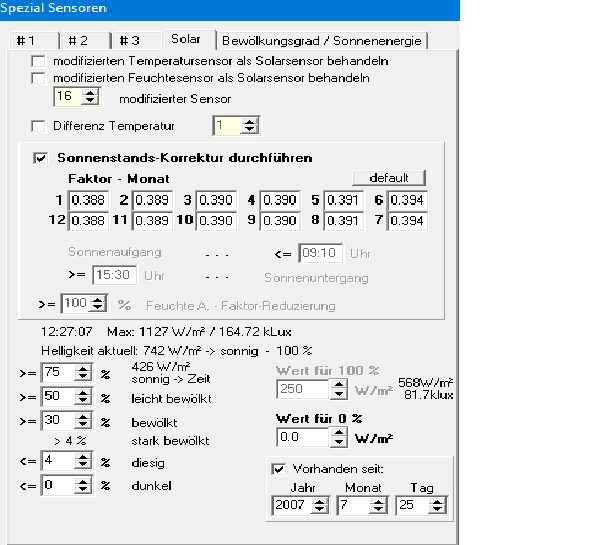Image resolution: width=614 pixels, height=545 pixels.
Task: Click the Tag 25 spinner arrows
Action: coord(436,506)
